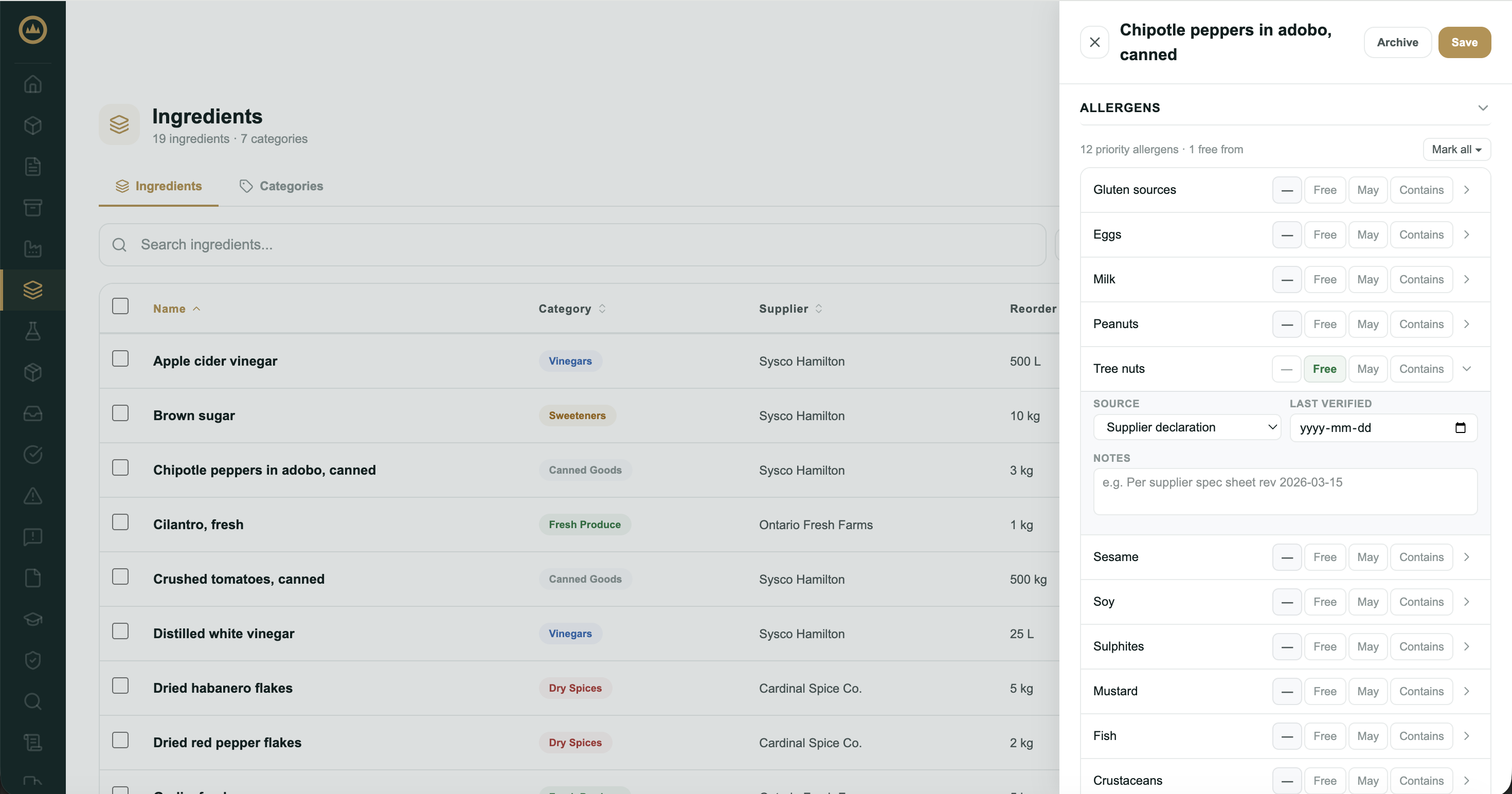Open the shield check icon in sidebar

(x=33, y=660)
